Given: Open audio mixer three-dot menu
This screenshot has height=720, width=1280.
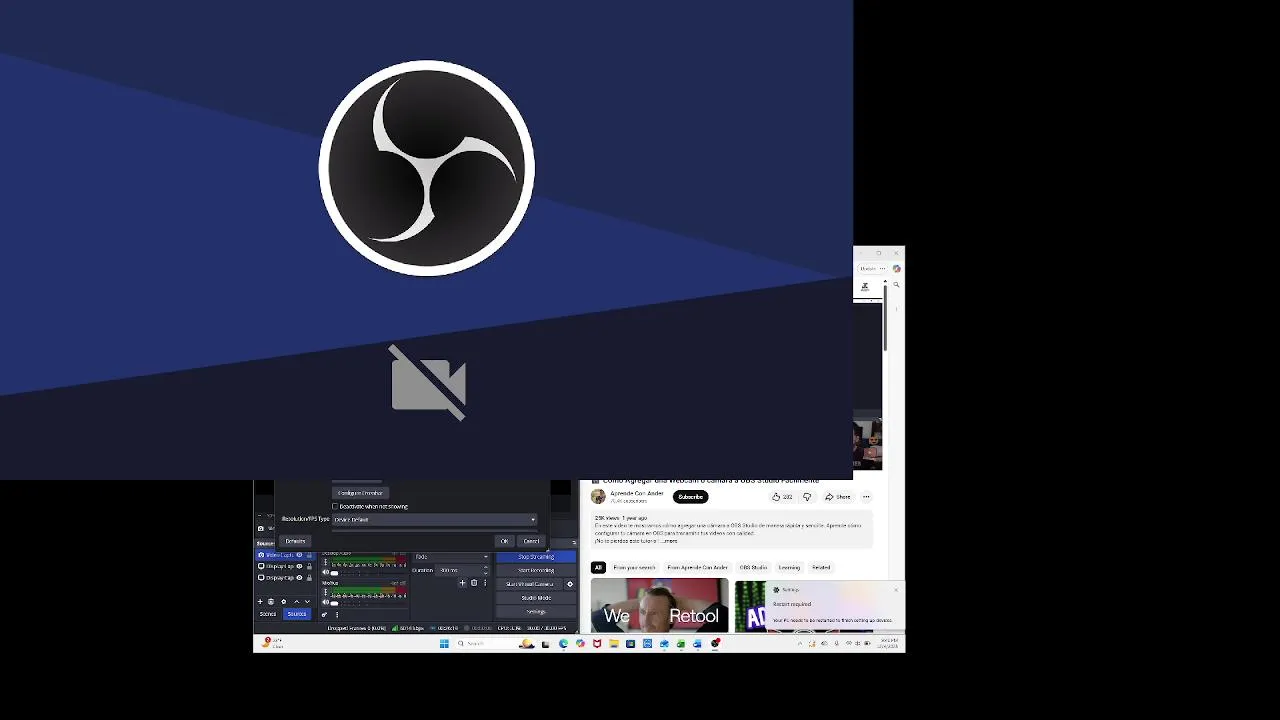Looking at the screenshot, I should 337,614.
